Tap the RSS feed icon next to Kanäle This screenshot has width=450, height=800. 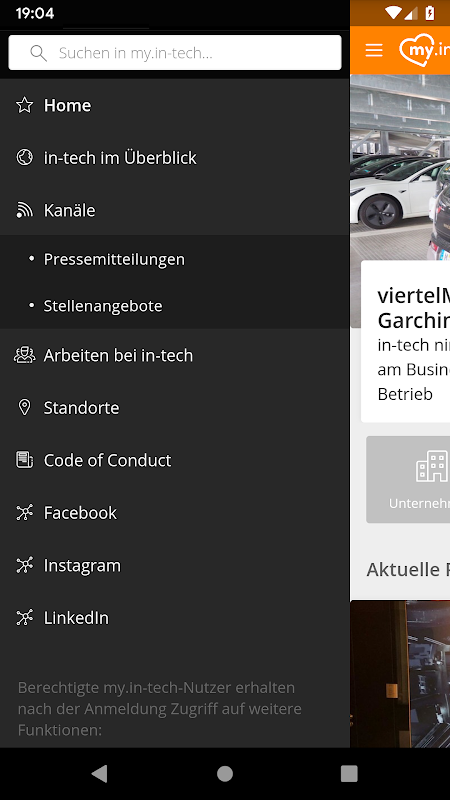(x=24, y=210)
